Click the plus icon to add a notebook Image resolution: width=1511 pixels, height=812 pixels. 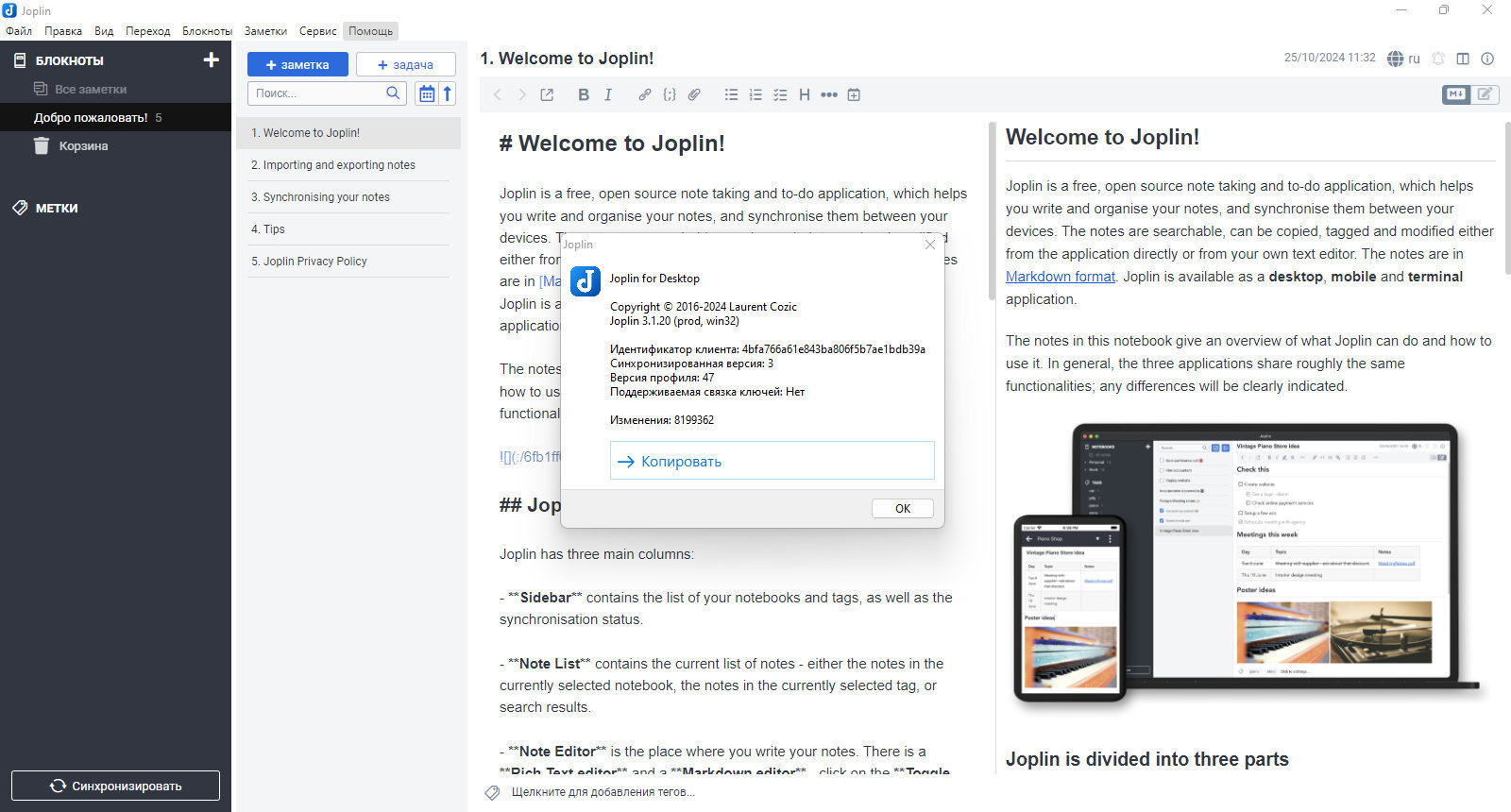(211, 60)
